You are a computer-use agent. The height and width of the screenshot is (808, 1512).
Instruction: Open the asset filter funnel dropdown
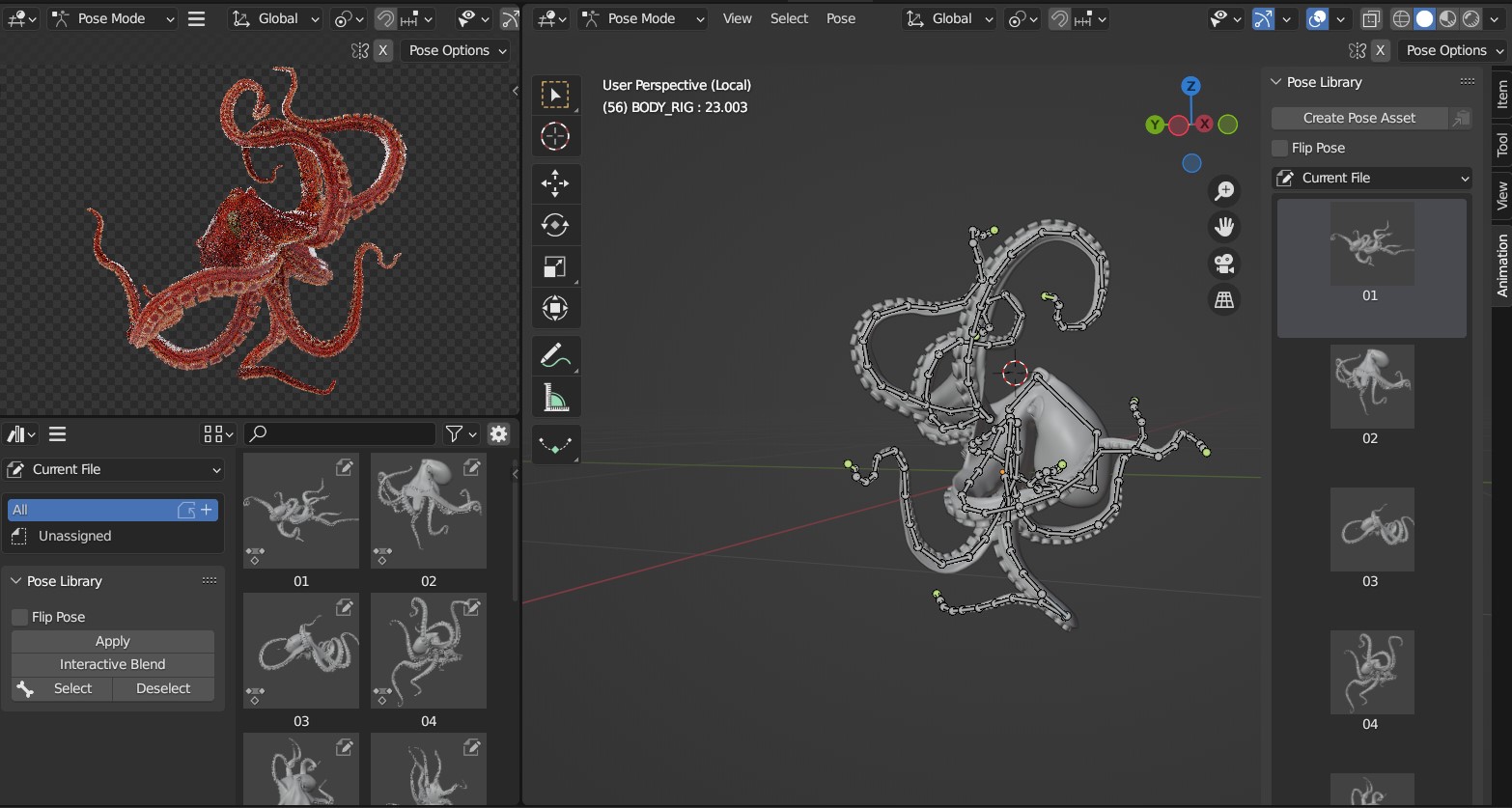point(462,434)
